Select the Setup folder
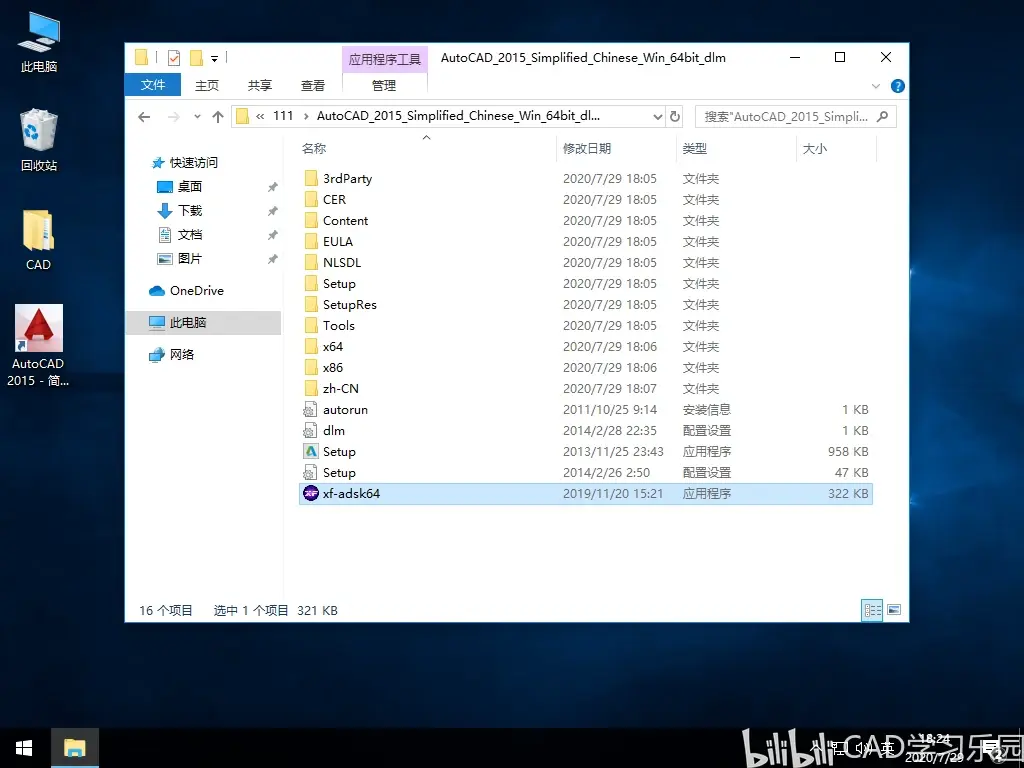The height and width of the screenshot is (768, 1024). click(585, 284)
